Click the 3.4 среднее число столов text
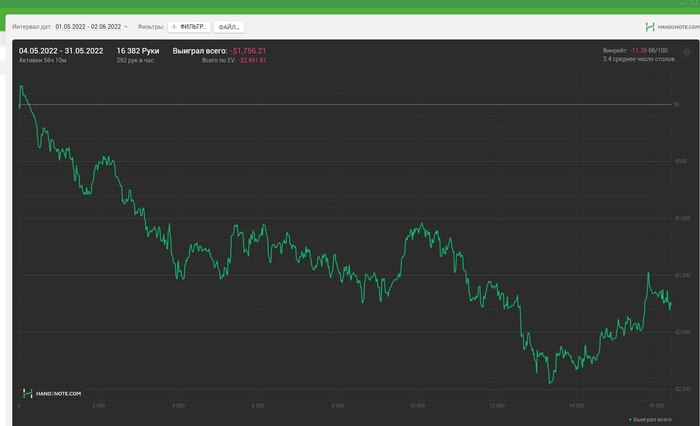The image size is (700, 426). point(638,59)
